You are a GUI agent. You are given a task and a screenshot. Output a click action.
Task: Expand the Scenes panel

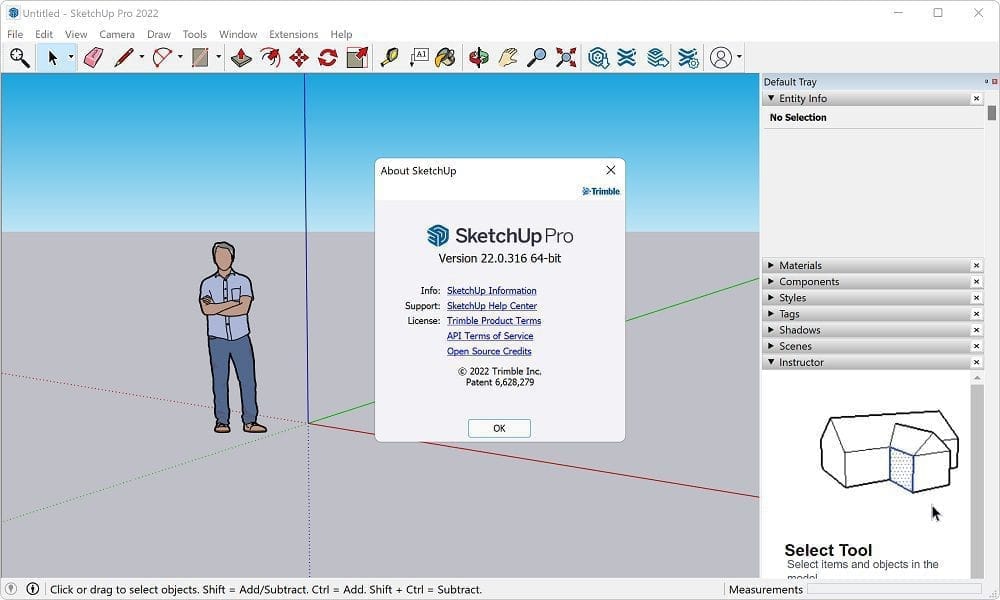click(771, 346)
